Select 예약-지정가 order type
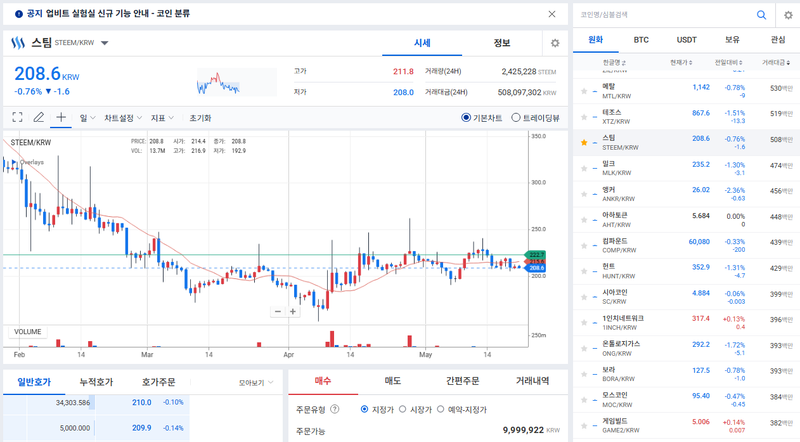This screenshot has width=800, height=442. 440,409
